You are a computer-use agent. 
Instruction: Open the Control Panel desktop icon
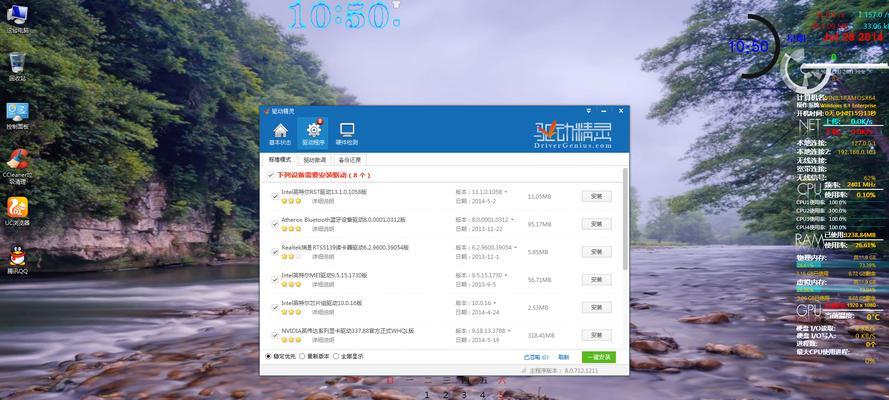[x=18, y=116]
